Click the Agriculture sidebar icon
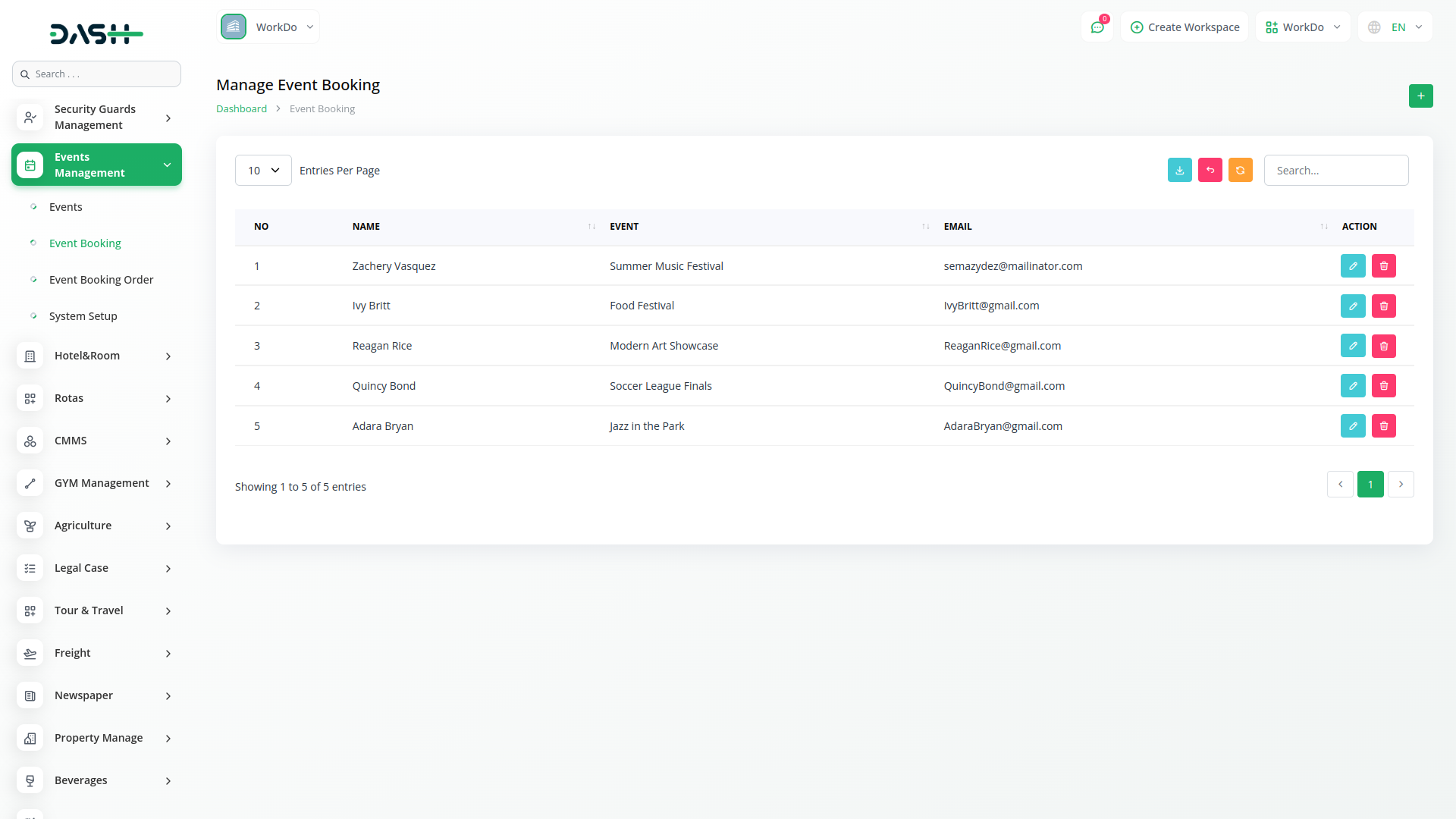The width and height of the screenshot is (1456, 819). click(x=30, y=526)
